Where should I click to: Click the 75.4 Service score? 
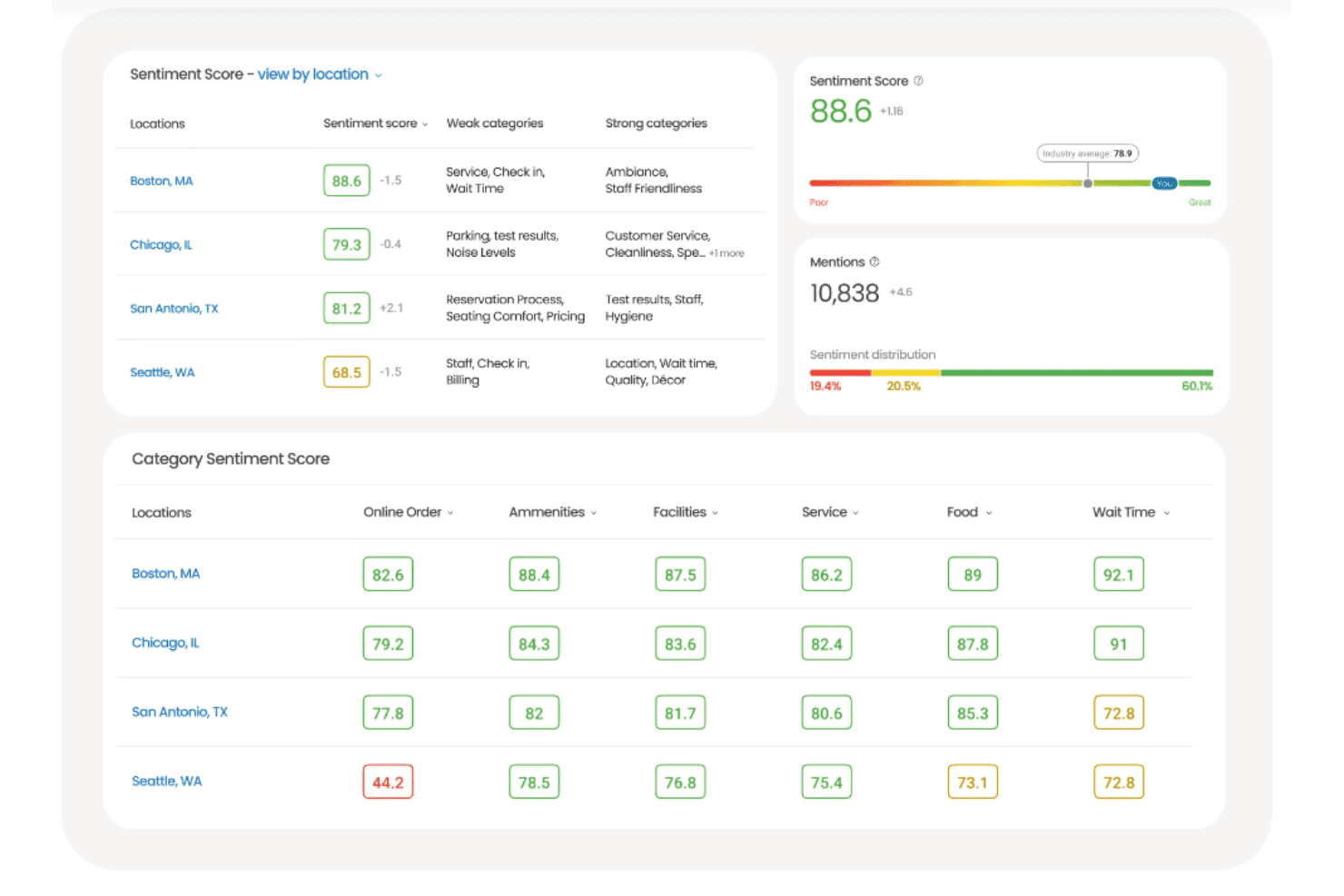point(826,782)
